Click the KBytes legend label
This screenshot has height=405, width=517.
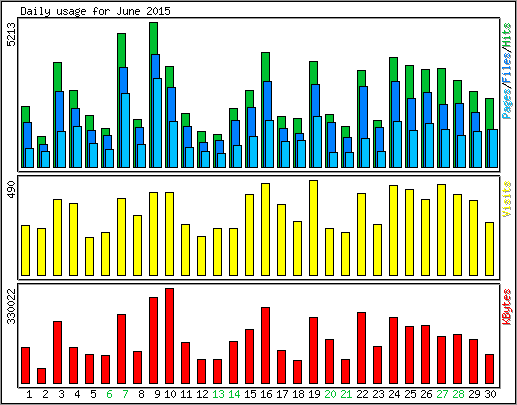point(507,307)
